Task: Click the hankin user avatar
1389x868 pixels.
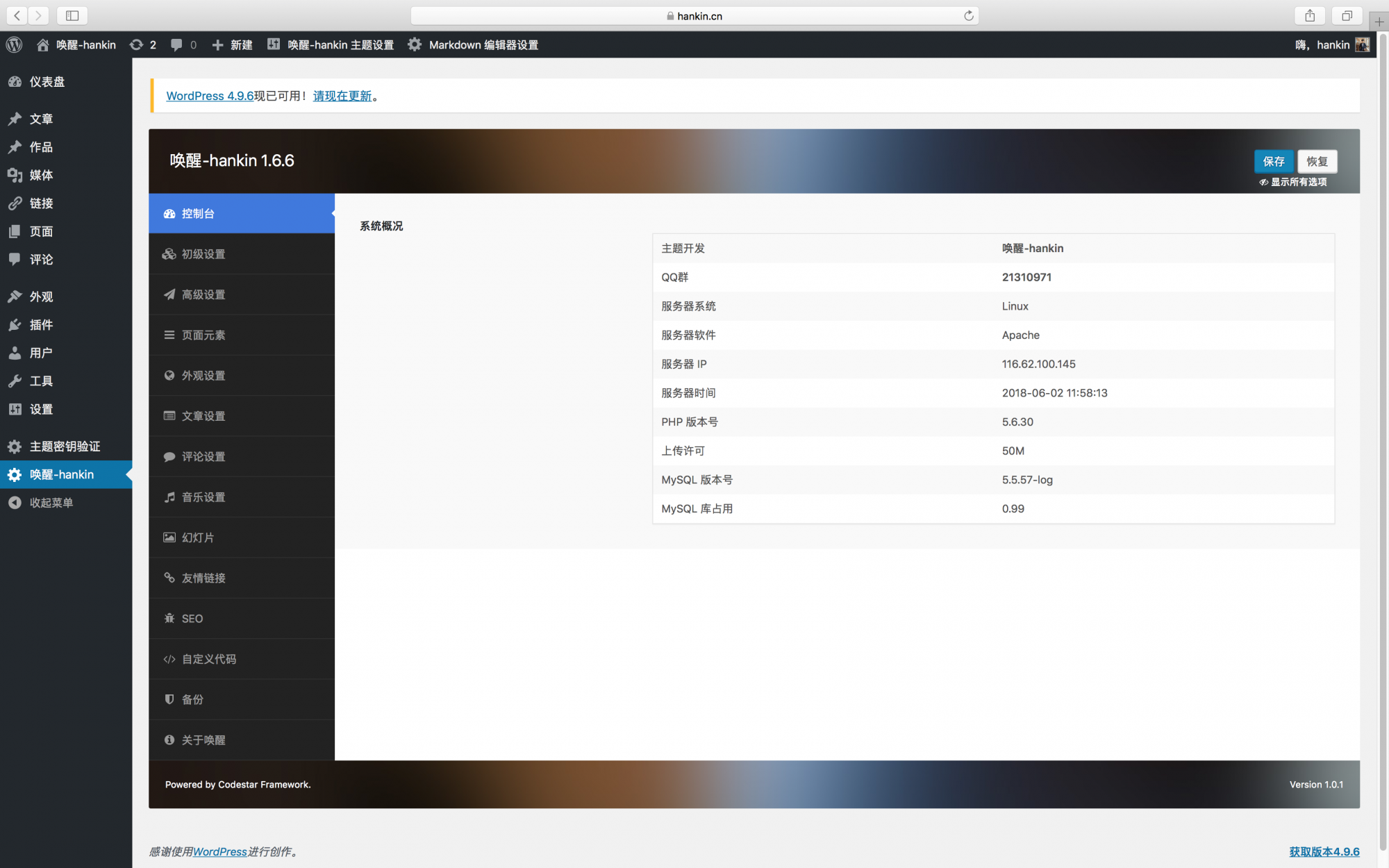Action: pos(1362,44)
